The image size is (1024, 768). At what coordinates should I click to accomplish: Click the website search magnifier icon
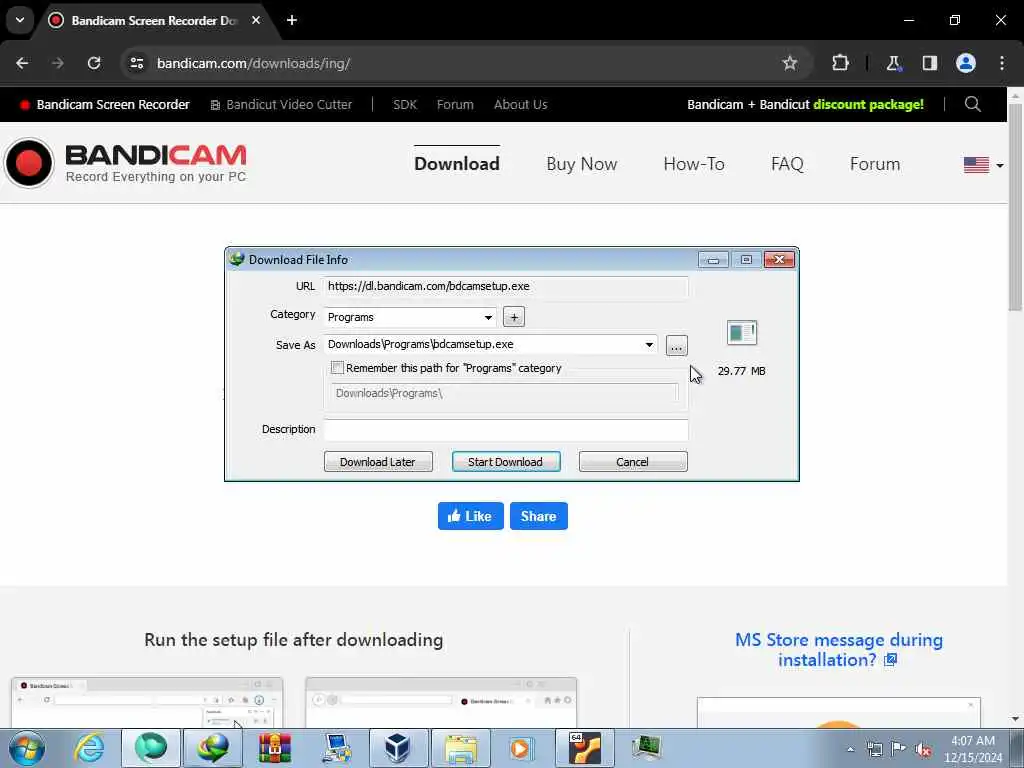972,104
